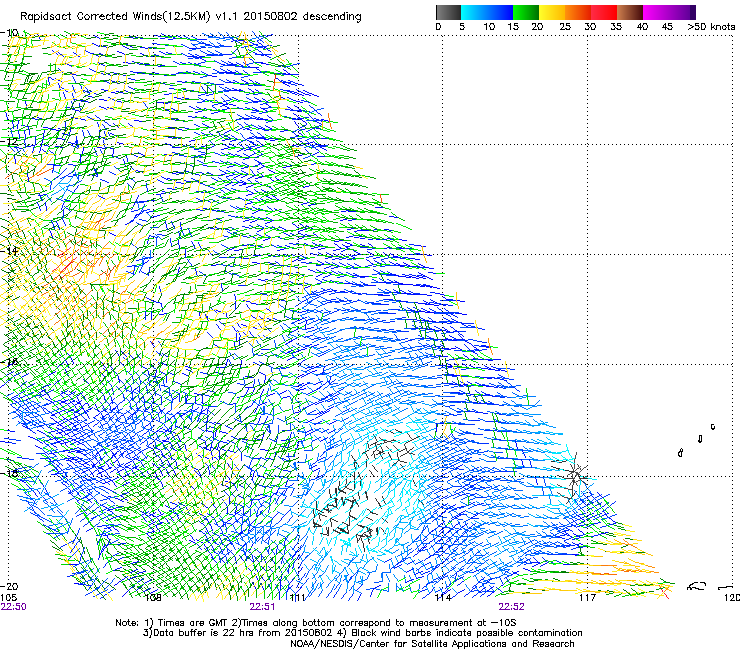Click the gray 0-5 knots color swatch
The width and height of the screenshot is (740, 650).
[x=448, y=12]
